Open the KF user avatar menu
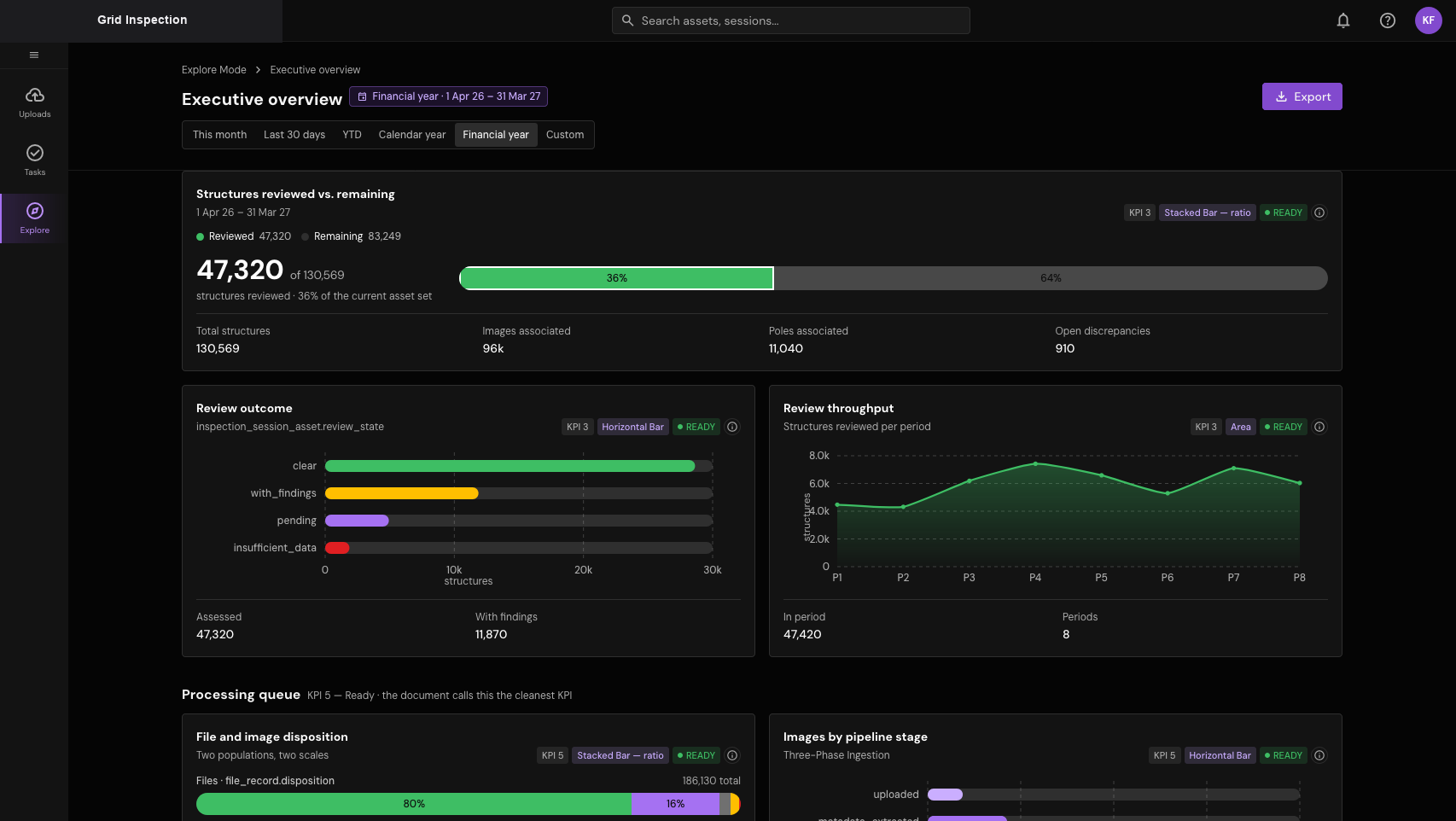 point(1429,20)
